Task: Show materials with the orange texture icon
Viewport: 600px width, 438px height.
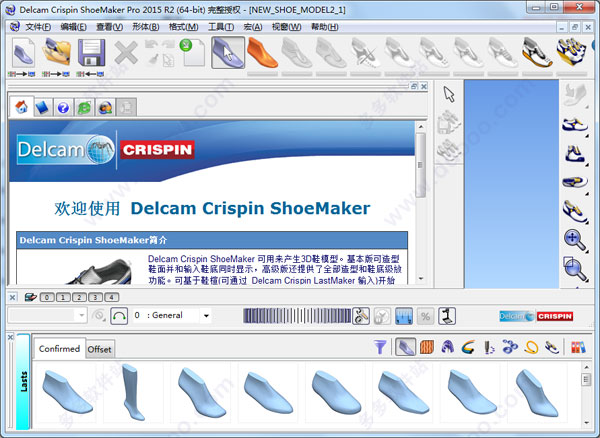Action: (427, 347)
